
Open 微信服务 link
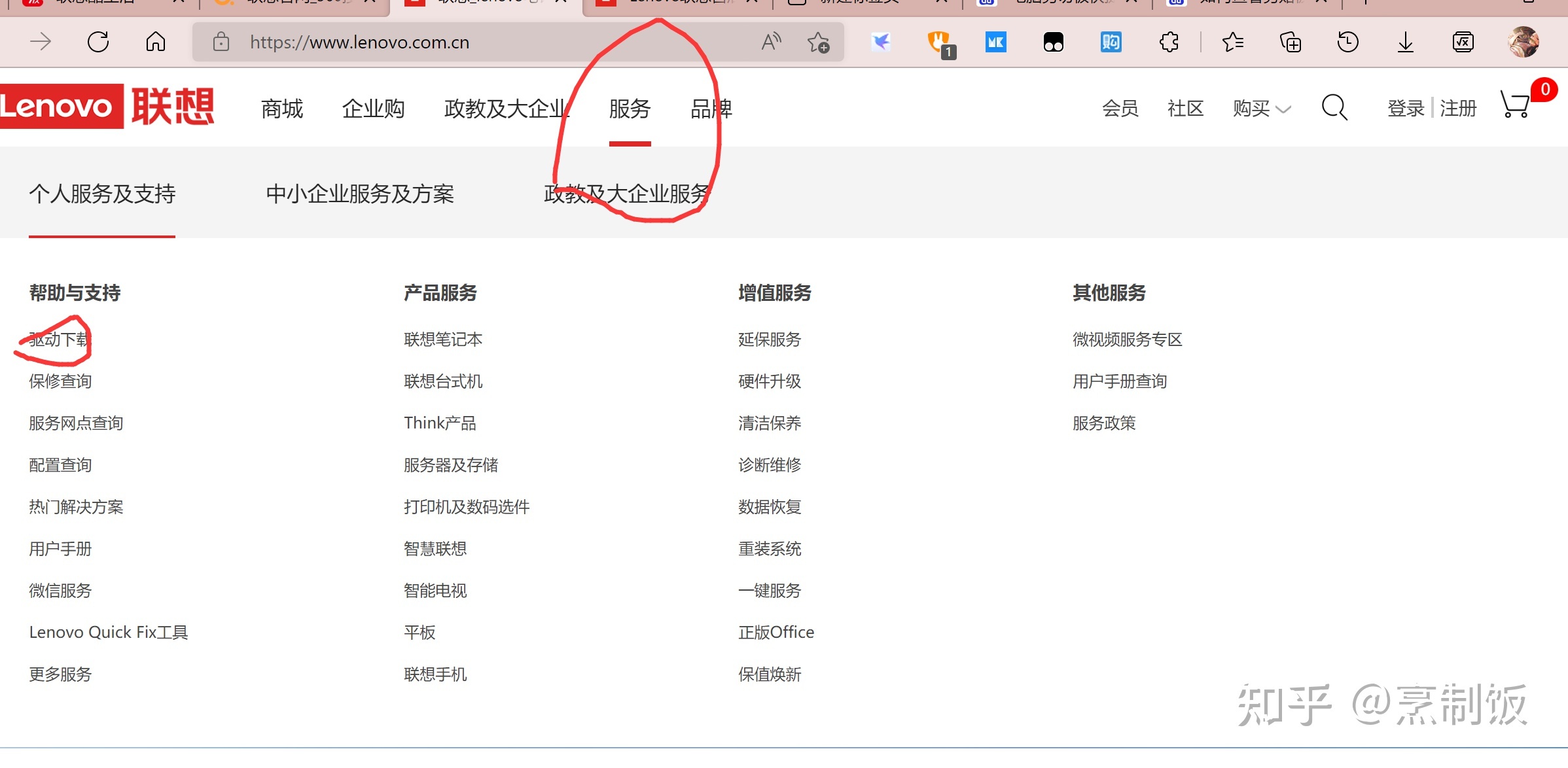point(60,591)
